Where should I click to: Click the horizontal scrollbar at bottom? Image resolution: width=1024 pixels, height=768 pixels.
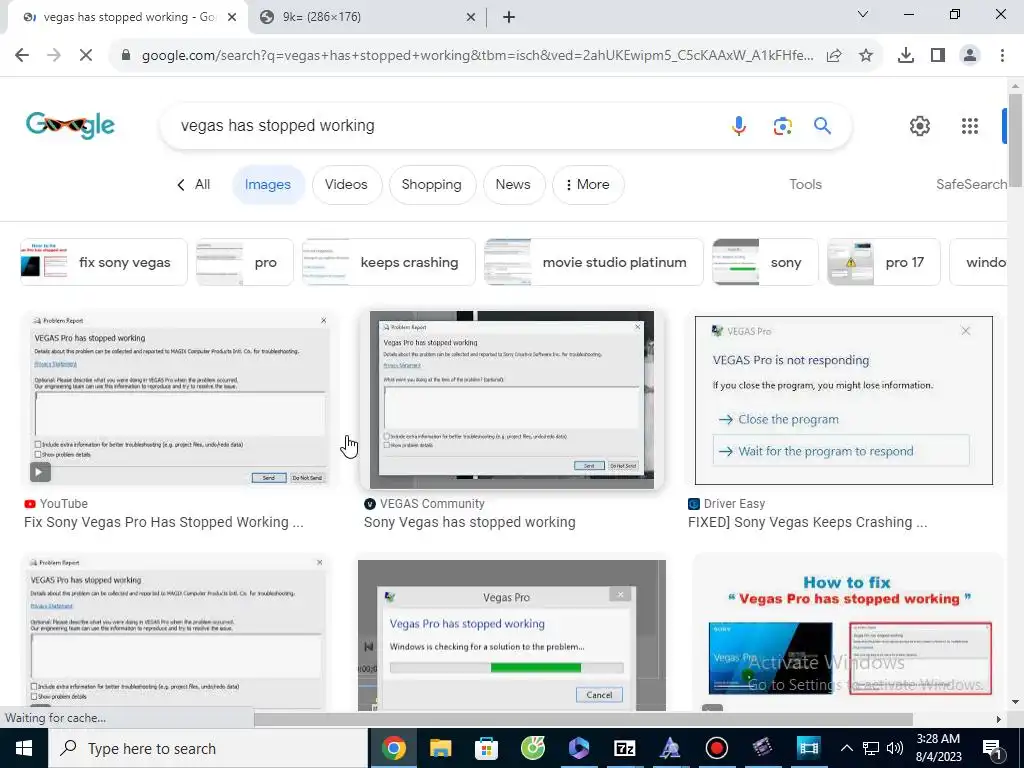583,719
